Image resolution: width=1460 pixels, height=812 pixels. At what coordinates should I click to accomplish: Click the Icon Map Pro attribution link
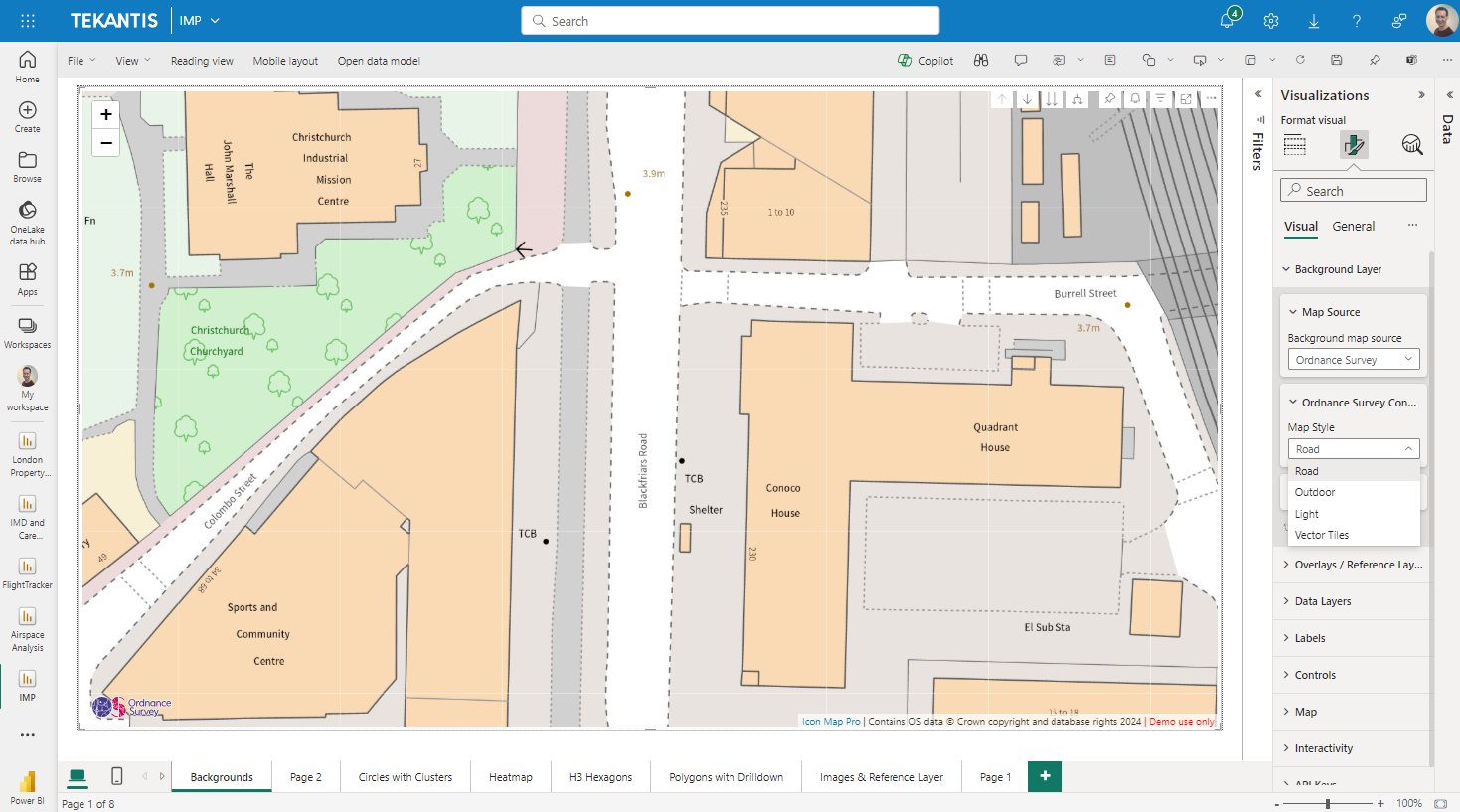(831, 721)
